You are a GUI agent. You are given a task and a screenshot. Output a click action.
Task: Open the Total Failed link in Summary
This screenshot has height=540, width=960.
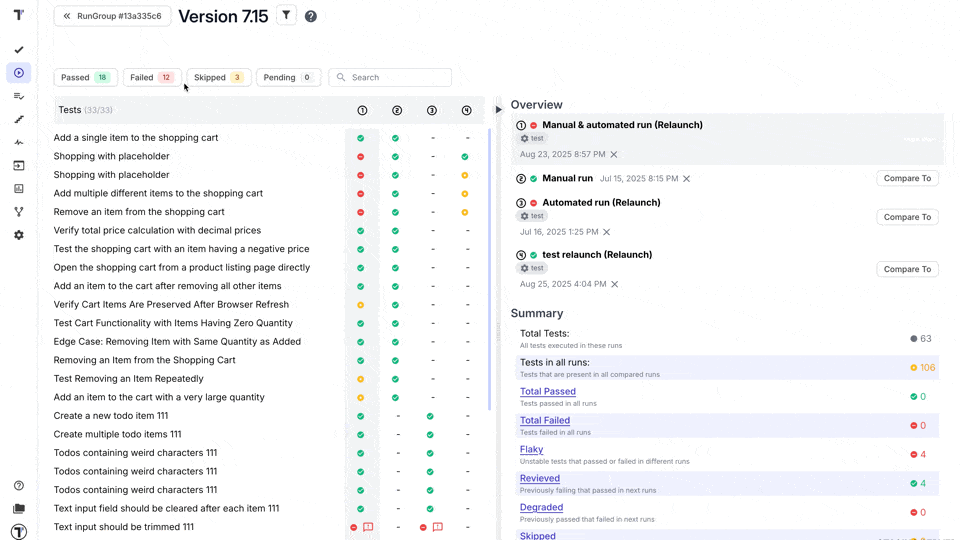545,421
